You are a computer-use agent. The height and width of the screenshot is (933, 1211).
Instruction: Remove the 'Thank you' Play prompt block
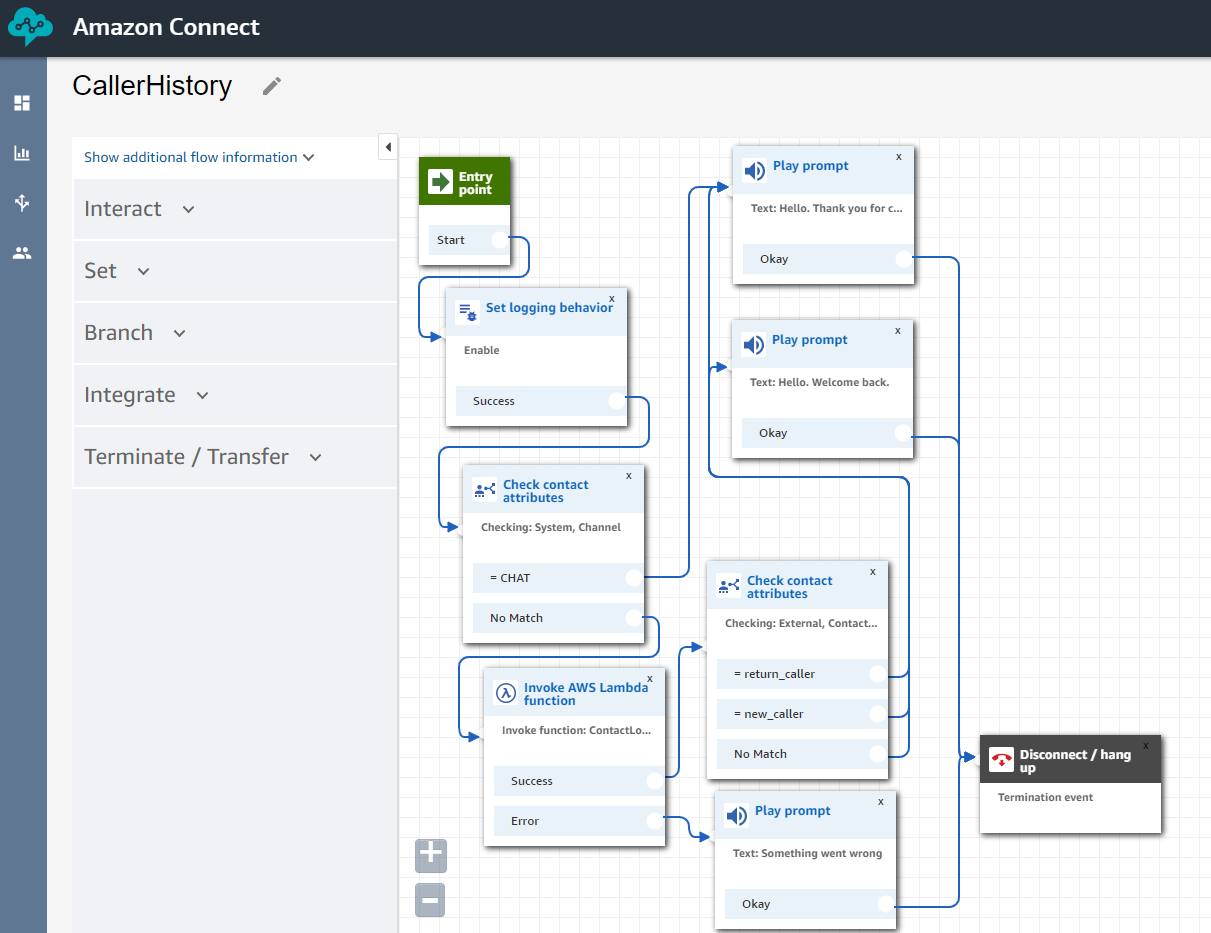(x=898, y=156)
